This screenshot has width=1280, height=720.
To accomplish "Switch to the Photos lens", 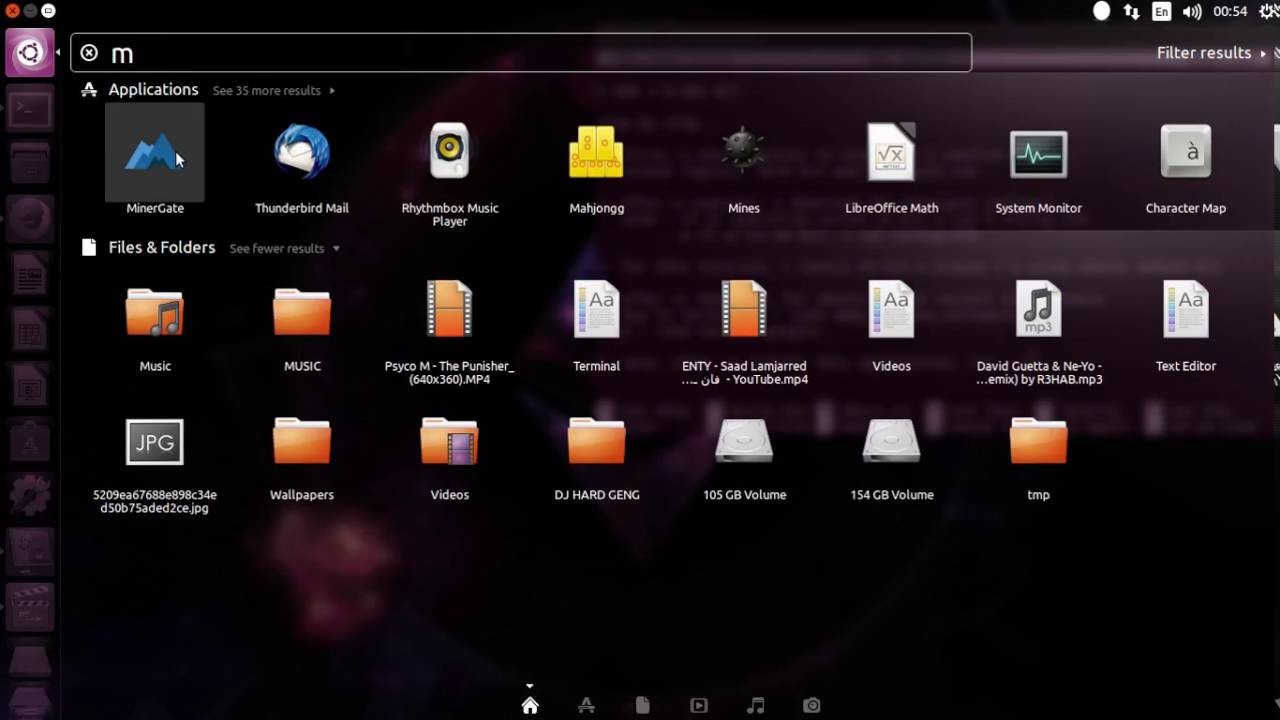I will (812, 705).
